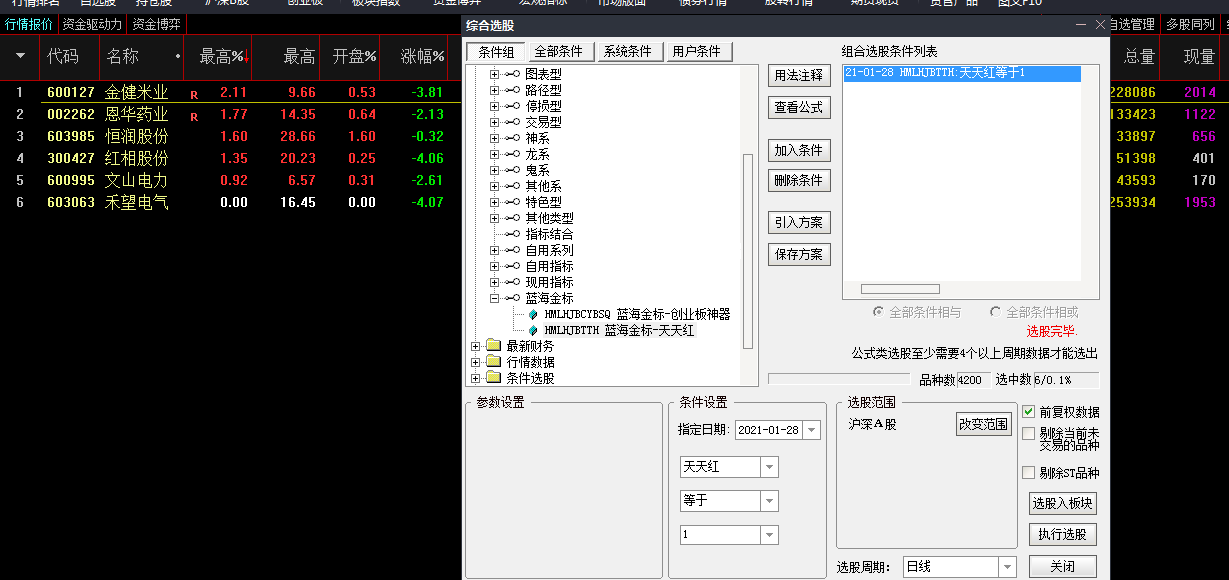The image size is (1229, 580).
Task: Click the red sort arrow in the 最高% header
Action: pos(247,57)
